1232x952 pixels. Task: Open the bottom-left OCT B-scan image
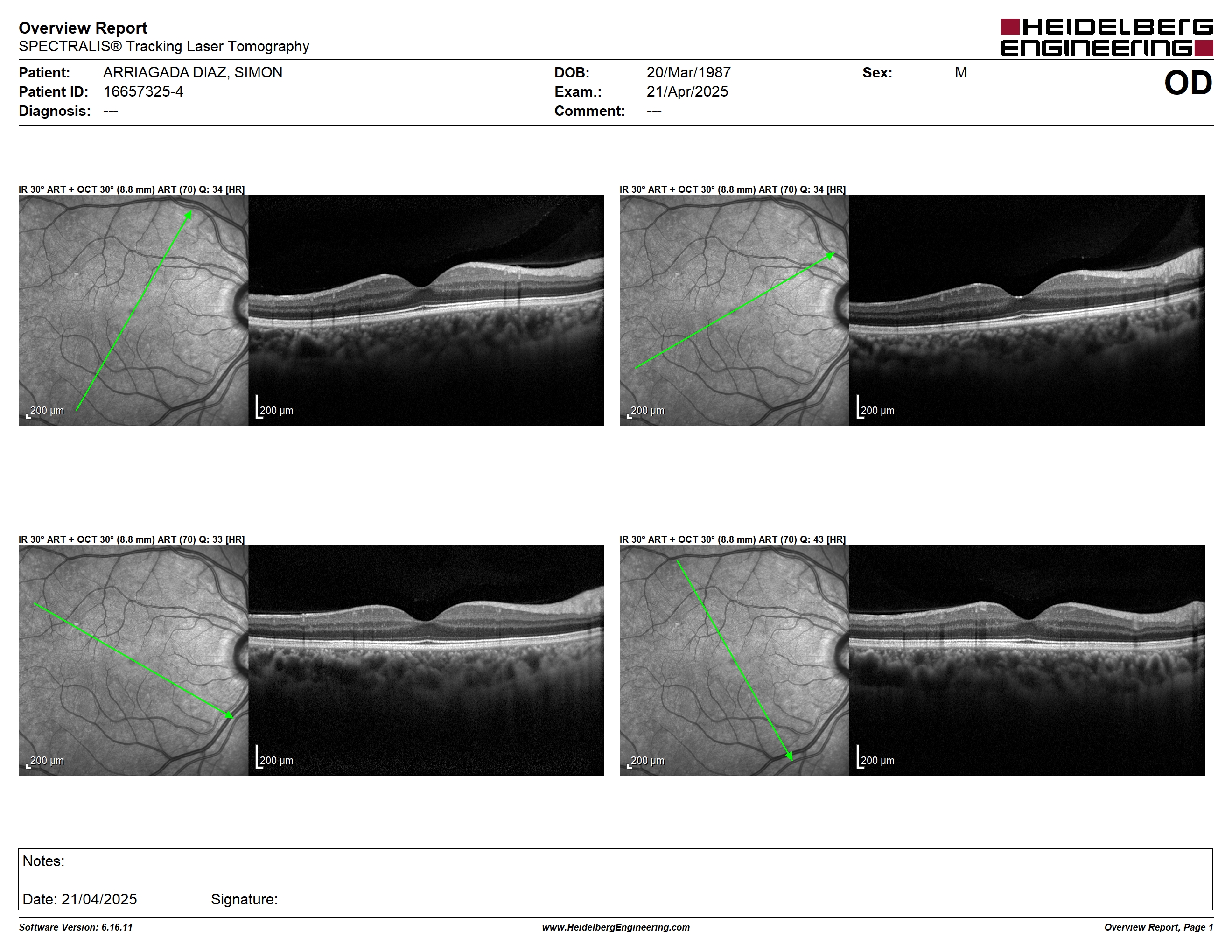point(426,660)
